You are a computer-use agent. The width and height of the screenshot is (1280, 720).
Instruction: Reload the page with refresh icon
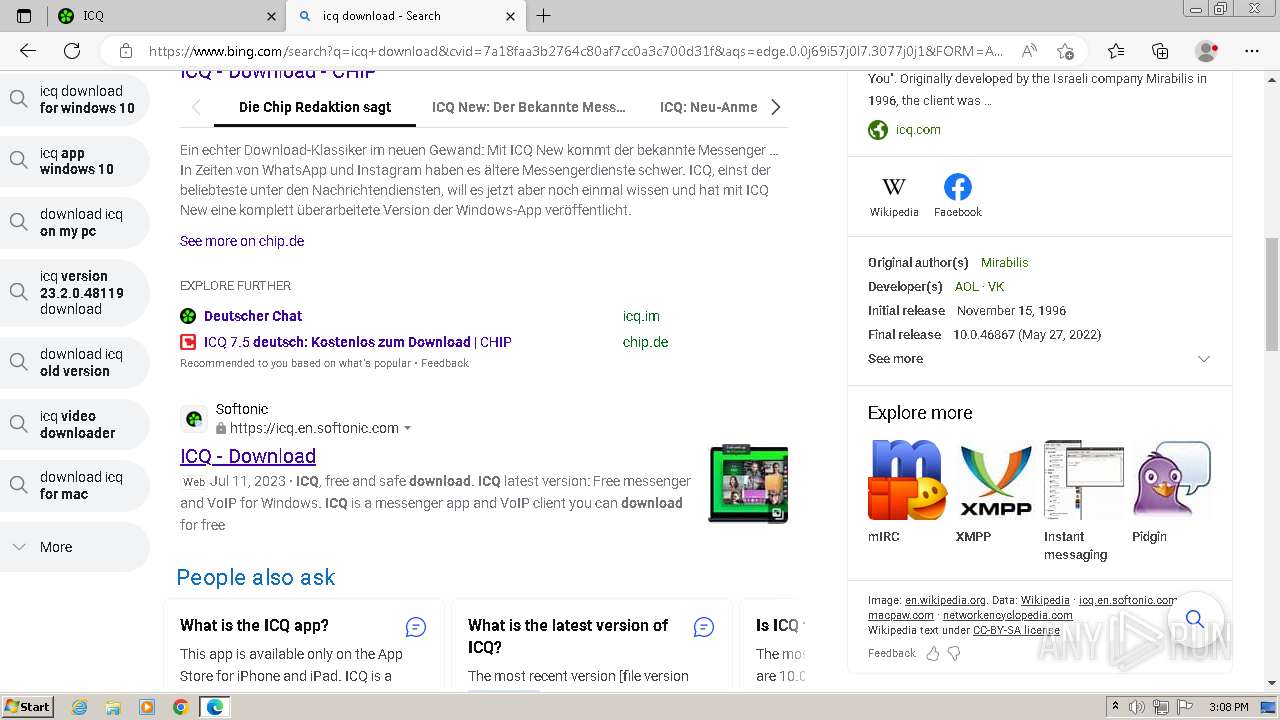pos(72,51)
